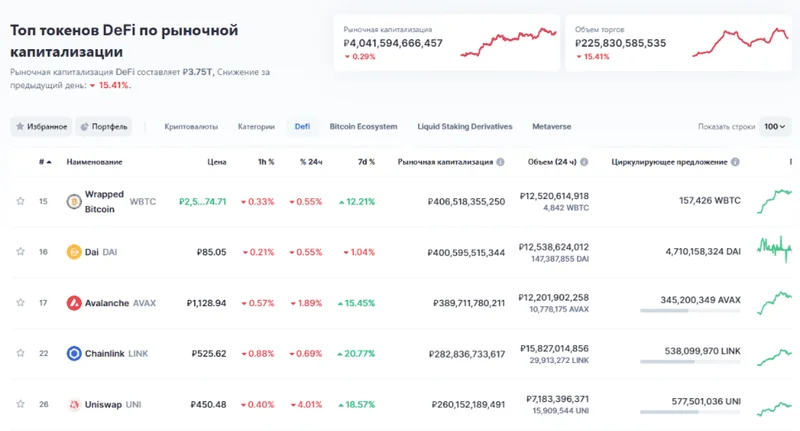Click info icon beside Объем (24 ч) column

tap(583, 162)
